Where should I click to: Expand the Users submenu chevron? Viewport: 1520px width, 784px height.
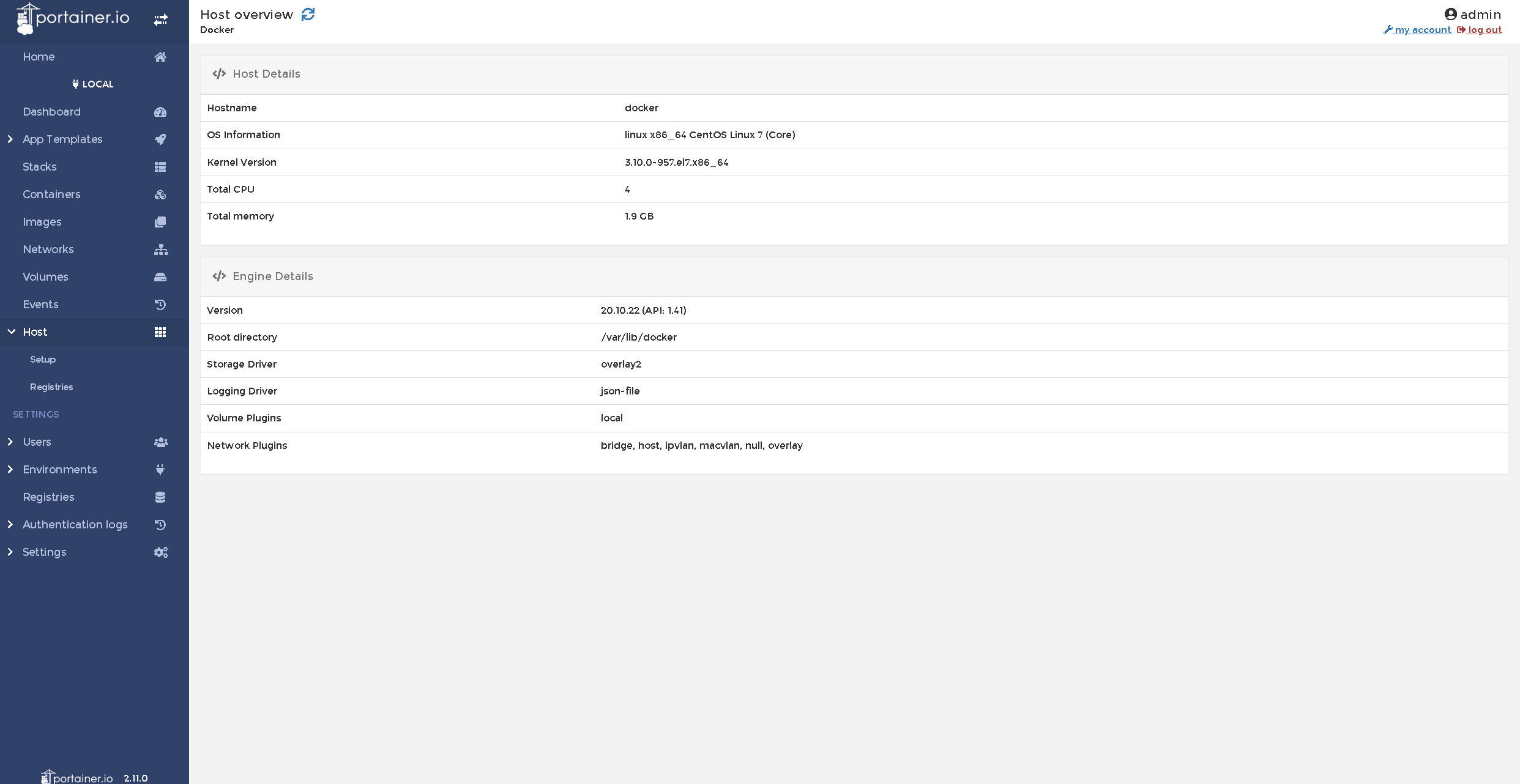tap(10, 442)
